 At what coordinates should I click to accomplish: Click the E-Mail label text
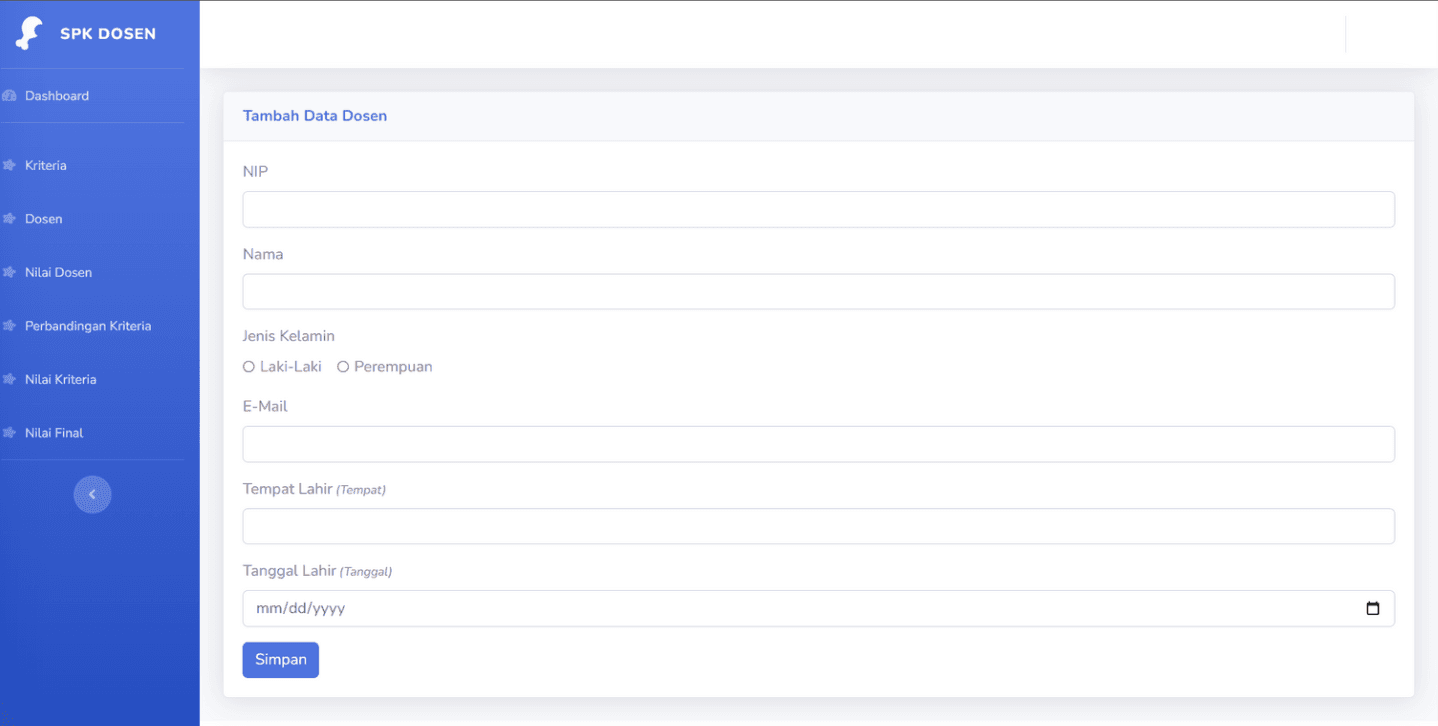click(265, 407)
